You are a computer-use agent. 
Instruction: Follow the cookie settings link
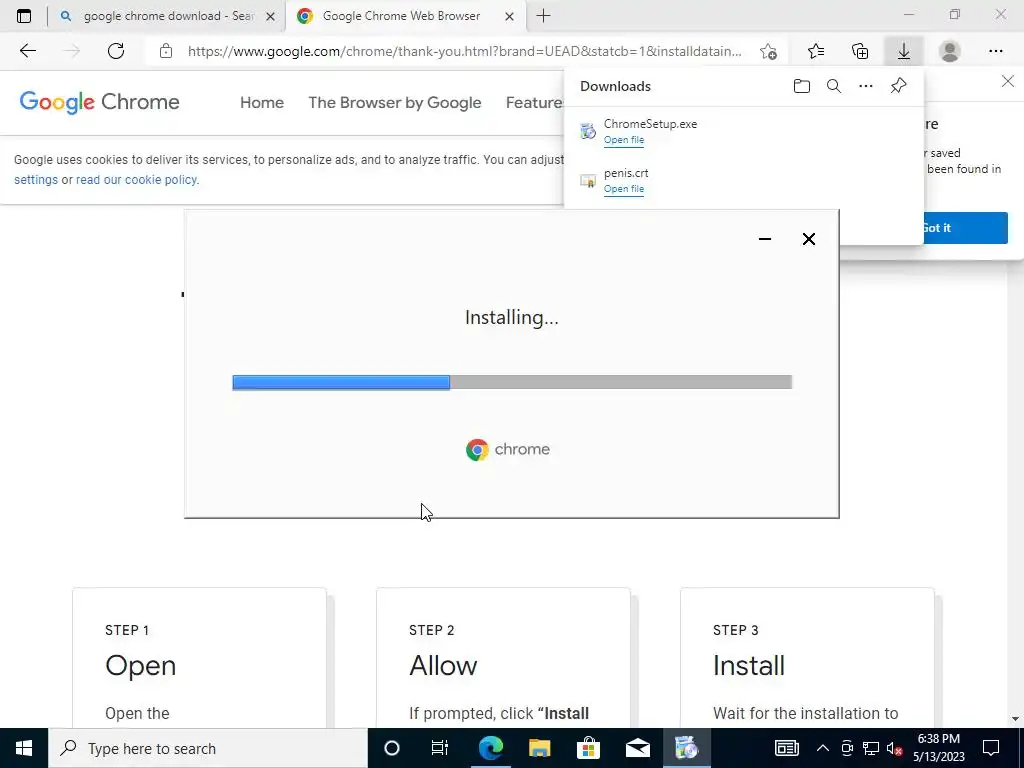(36, 180)
